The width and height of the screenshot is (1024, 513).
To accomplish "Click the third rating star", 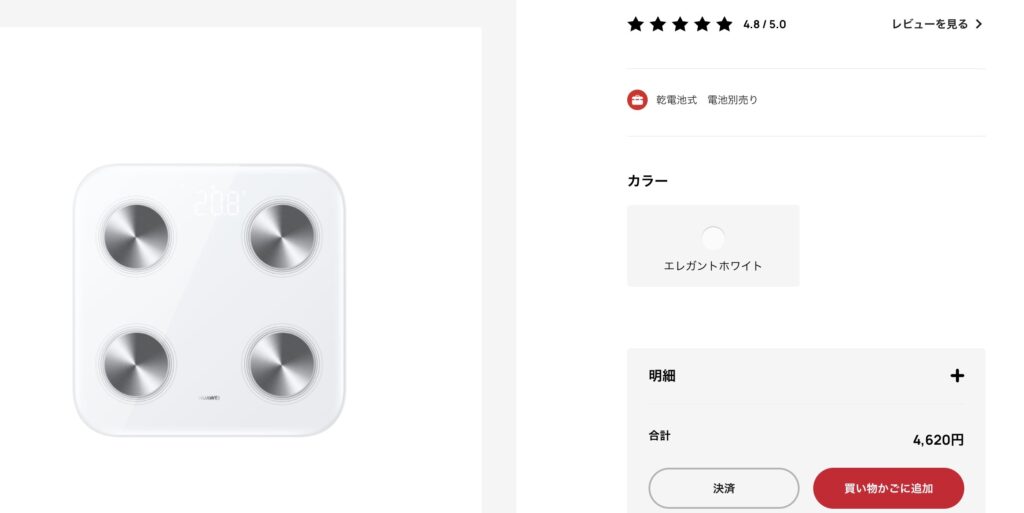I will point(680,24).
